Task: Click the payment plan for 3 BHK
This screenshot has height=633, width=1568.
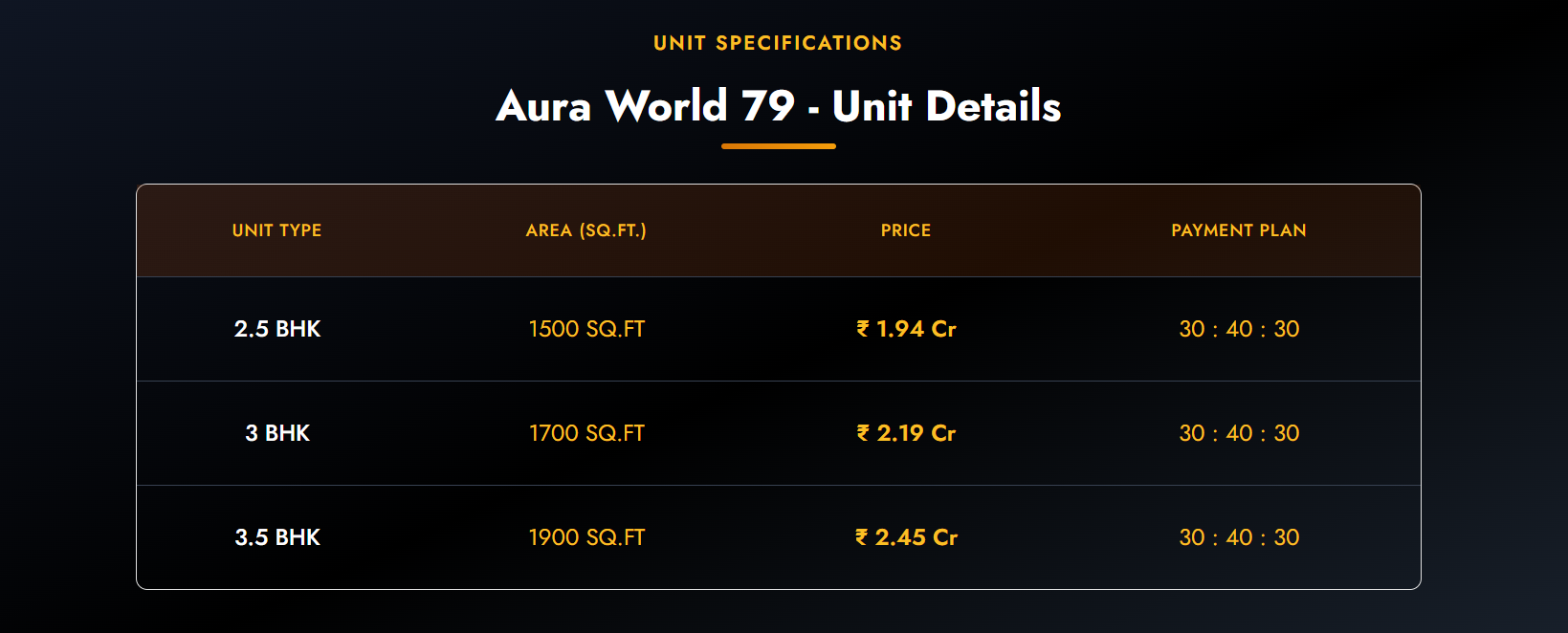Action: (x=1239, y=433)
